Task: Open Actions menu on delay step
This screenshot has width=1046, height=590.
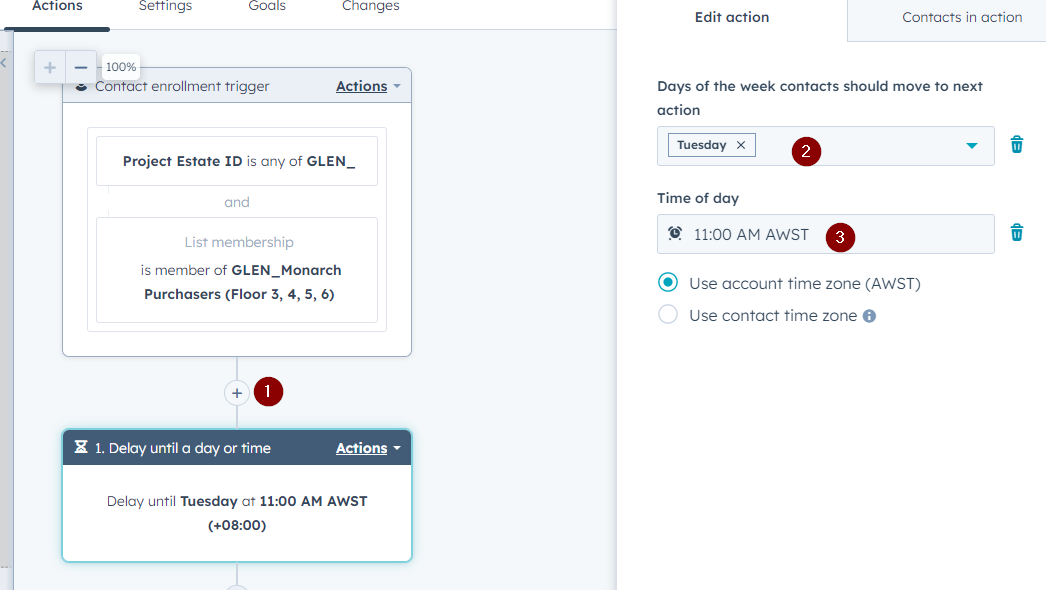Action: click(368, 448)
